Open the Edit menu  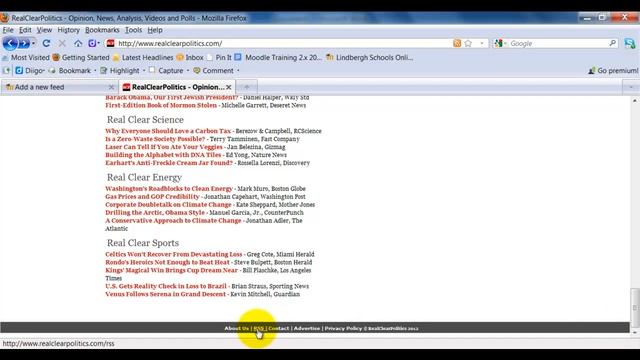(25, 30)
